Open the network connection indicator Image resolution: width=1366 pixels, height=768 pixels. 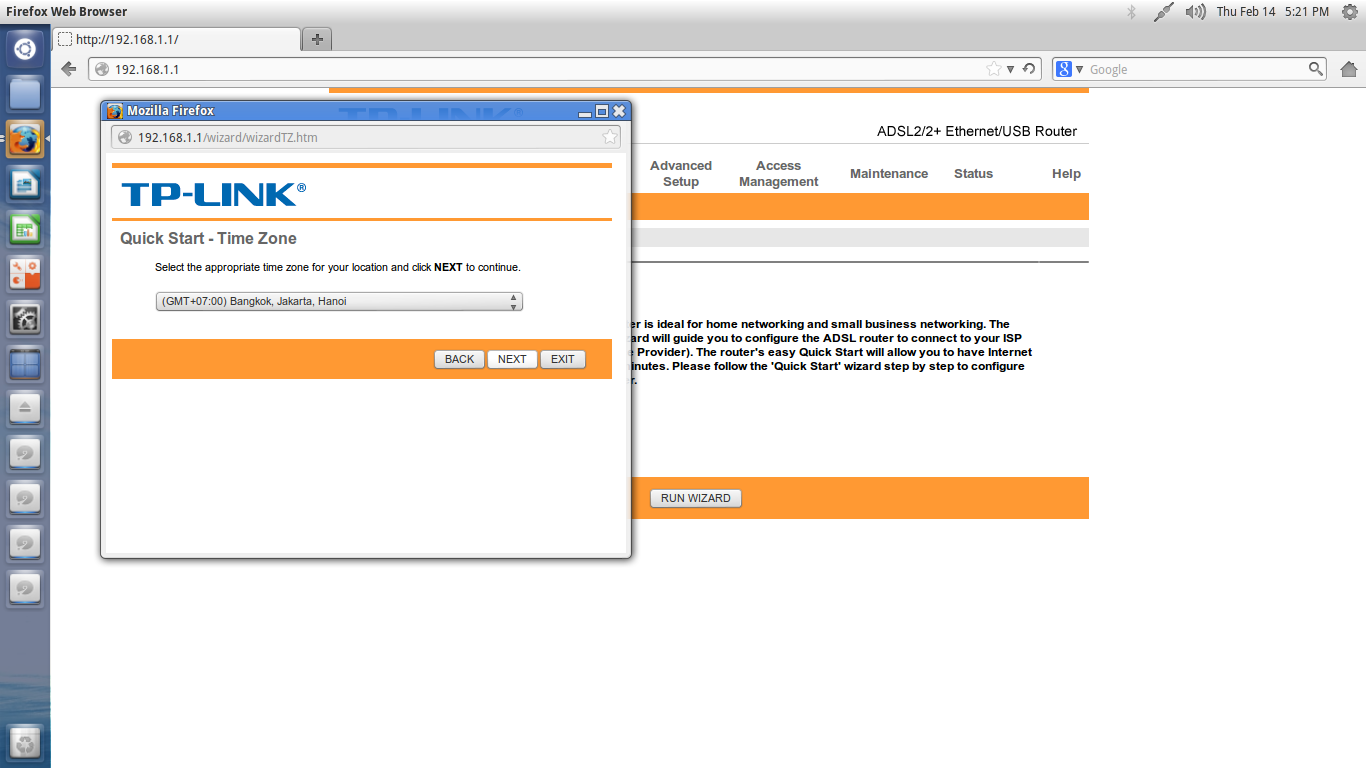[1163, 12]
